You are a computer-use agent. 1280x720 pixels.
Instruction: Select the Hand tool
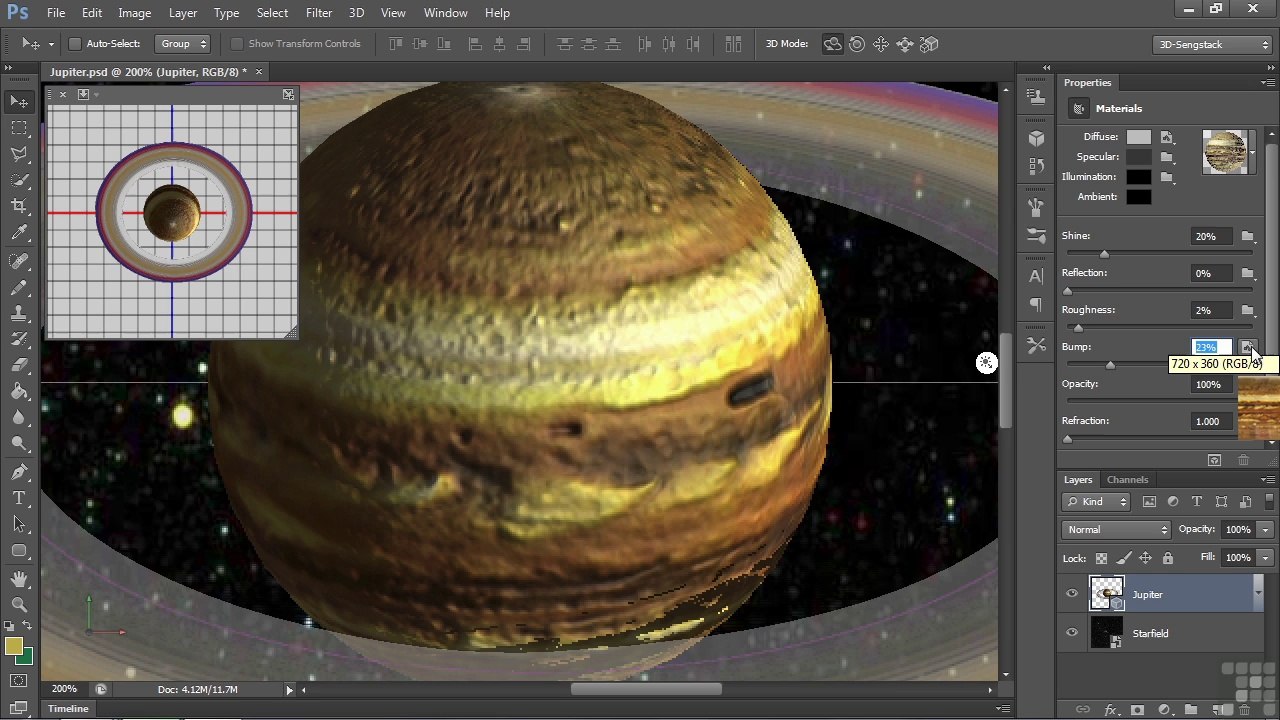pyautogui.click(x=19, y=578)
